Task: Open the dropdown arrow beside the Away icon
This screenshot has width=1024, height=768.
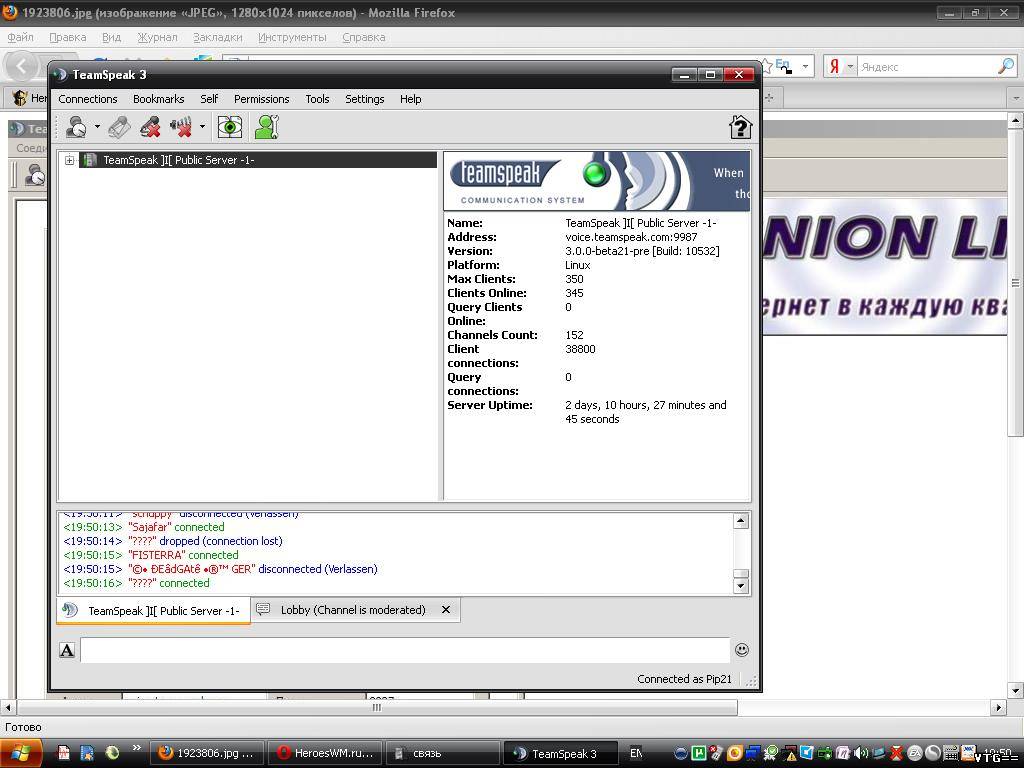Action: click(x=97, y=127)
